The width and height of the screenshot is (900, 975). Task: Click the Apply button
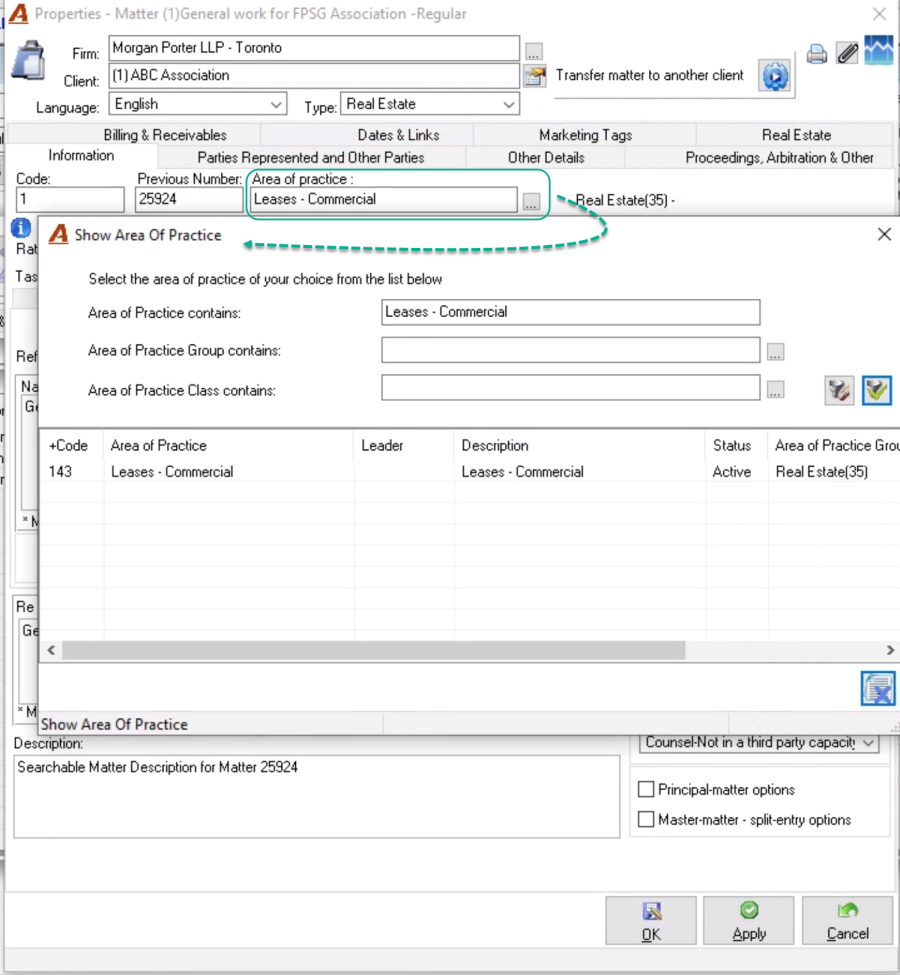pyautogui.click(x=749, y=921)
